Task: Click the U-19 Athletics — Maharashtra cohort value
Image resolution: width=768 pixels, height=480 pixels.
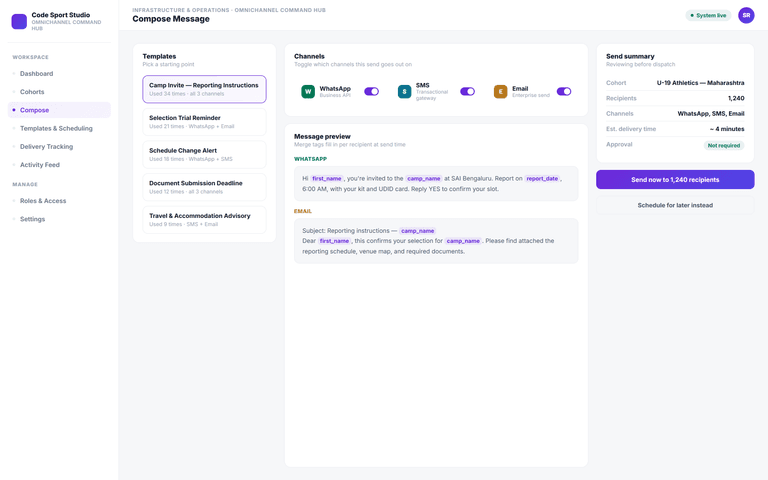Action: pos(700,83)
